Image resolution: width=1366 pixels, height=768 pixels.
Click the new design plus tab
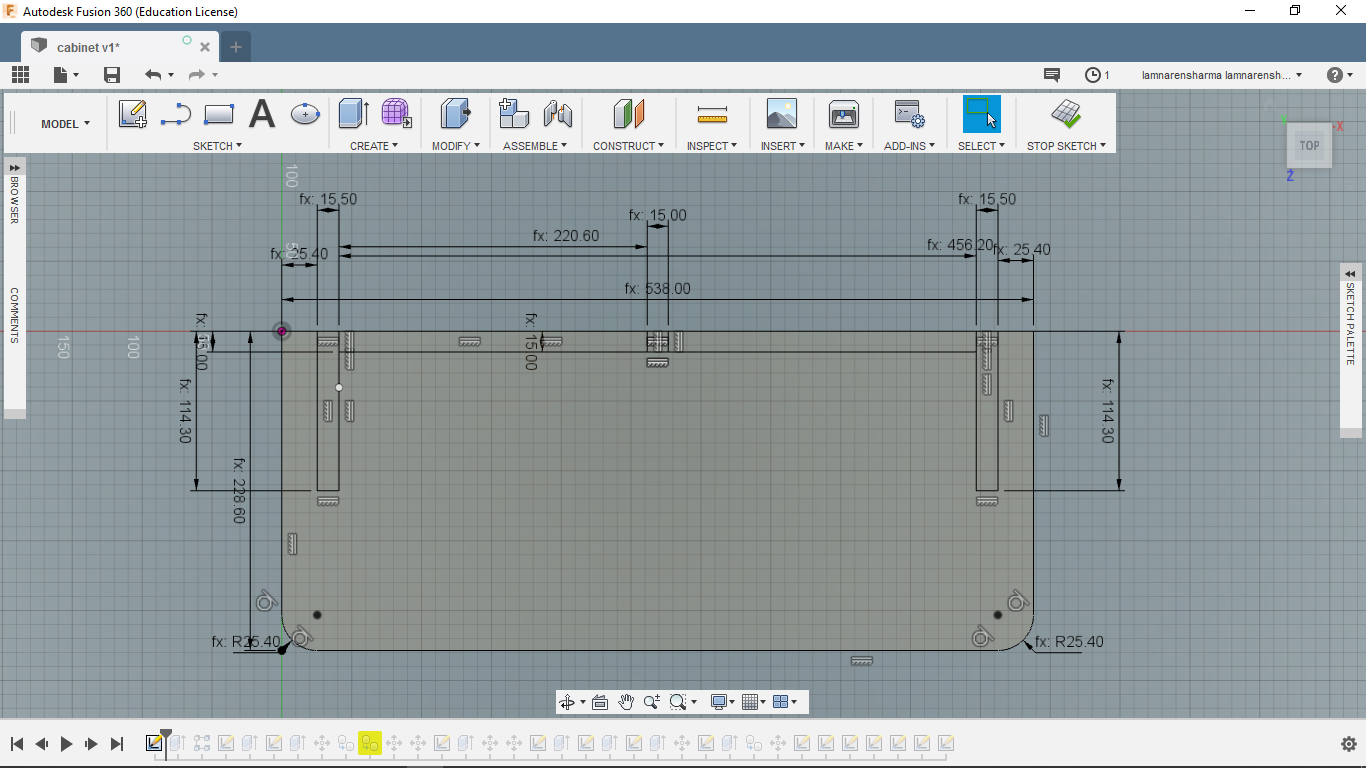pos(236,47)
